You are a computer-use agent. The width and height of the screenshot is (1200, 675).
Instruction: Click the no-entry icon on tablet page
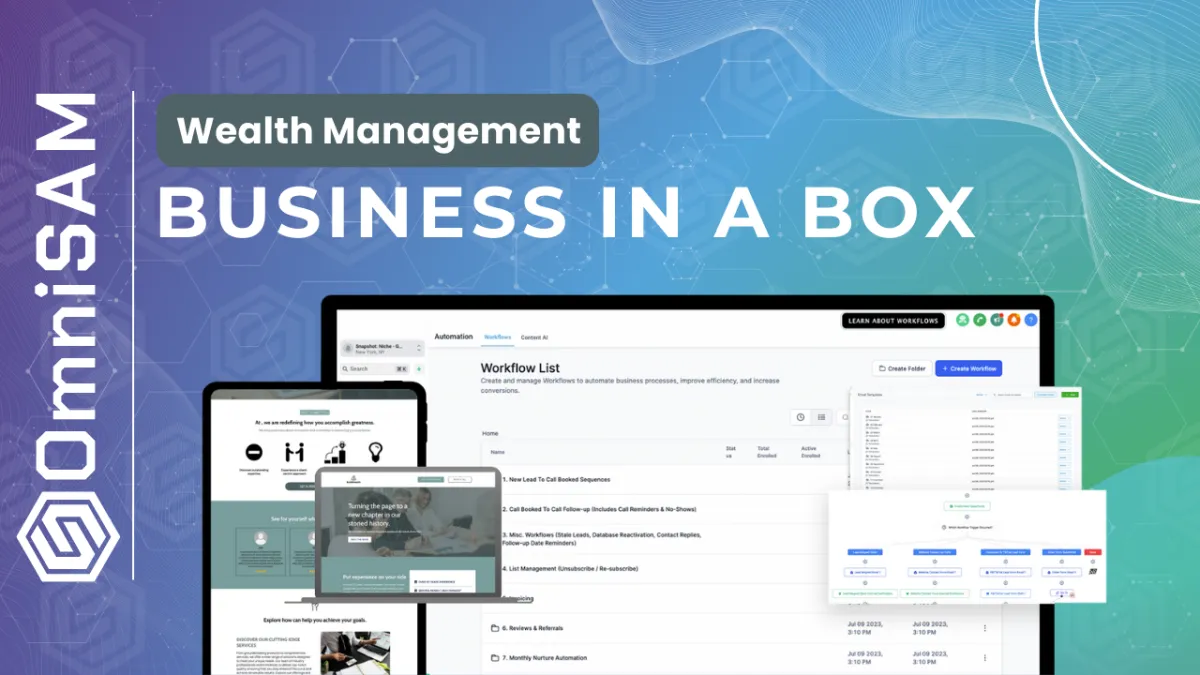pos(254,453)
